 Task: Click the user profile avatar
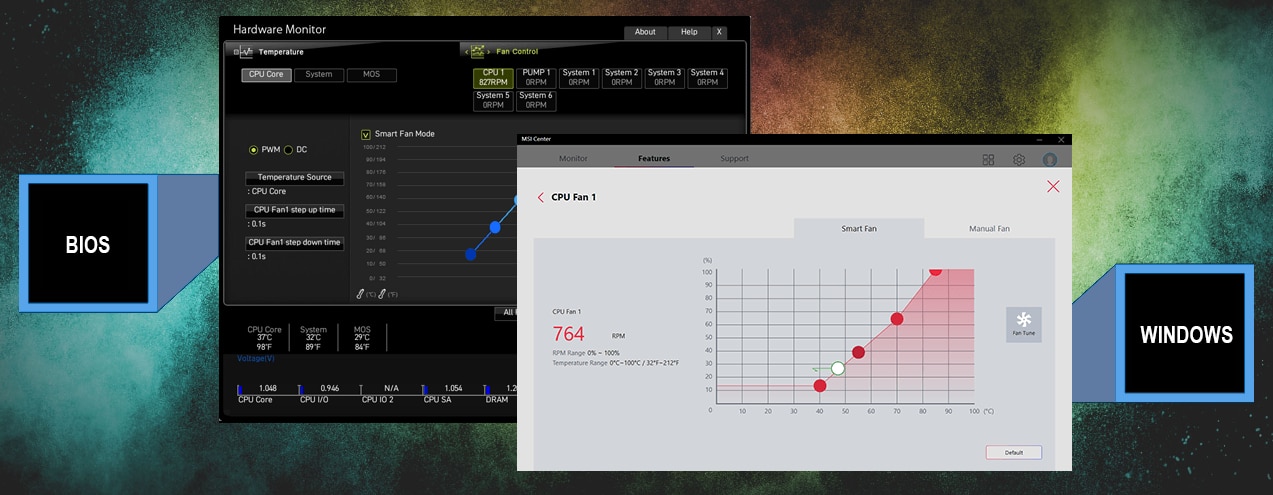pyautogui.click(x=1050, y=159)
